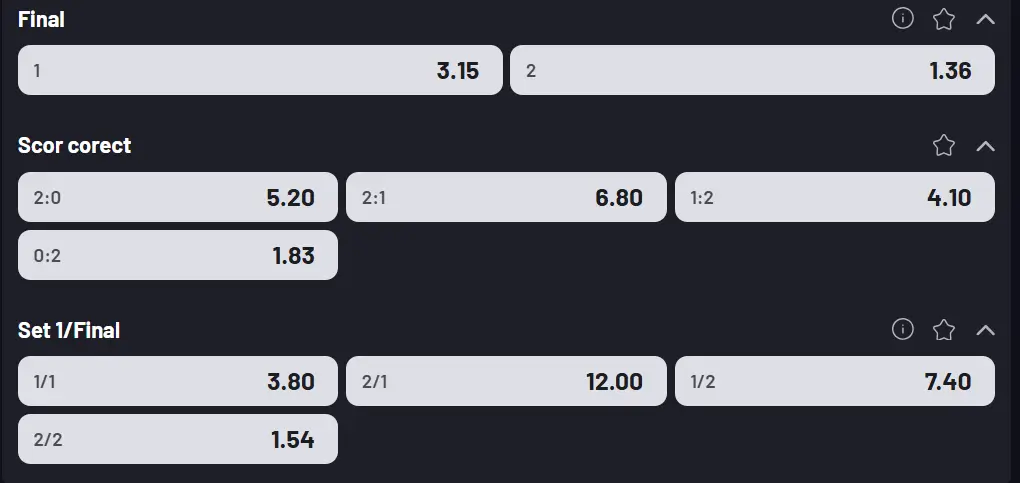Bet on player 2 at 1.36

(752, 70)
